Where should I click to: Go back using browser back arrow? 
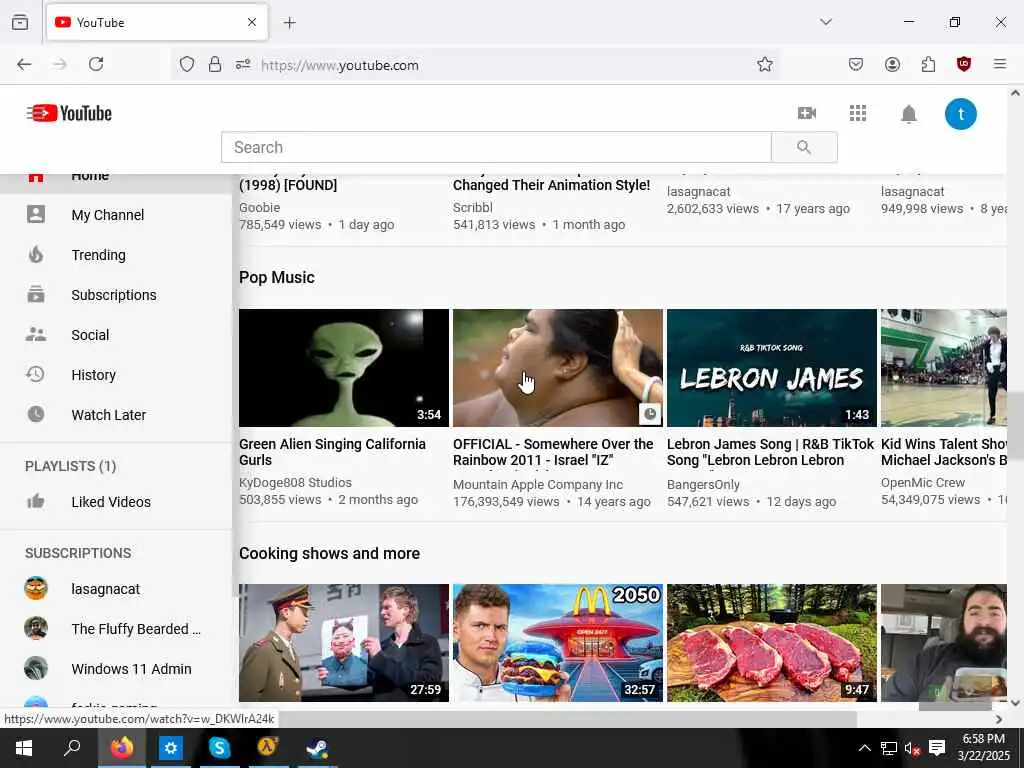pyautogui.click(x=24, y=64)
